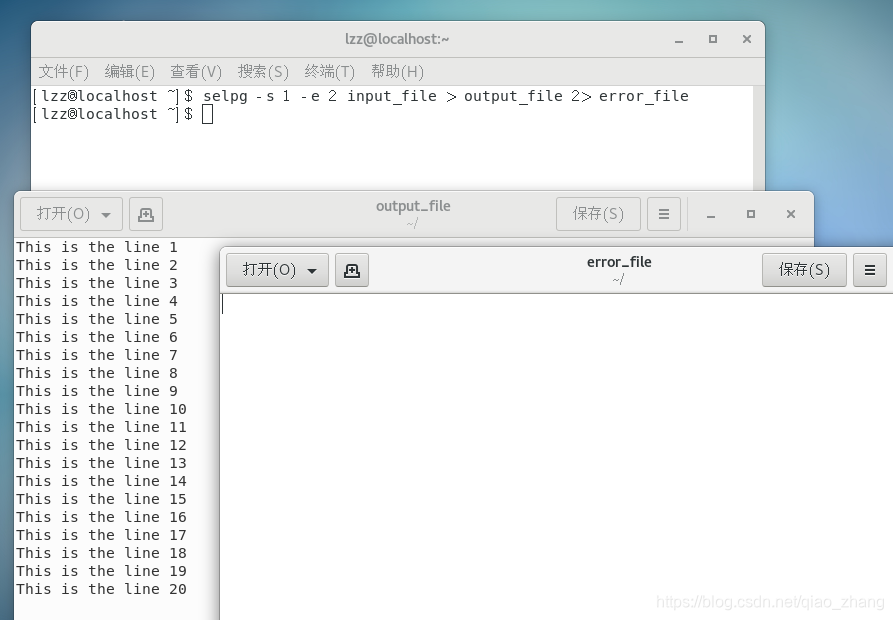Viewport: 893px width, 620px height.
Task: Close the lzz@localhost terminal window
Action: (747, 39)
